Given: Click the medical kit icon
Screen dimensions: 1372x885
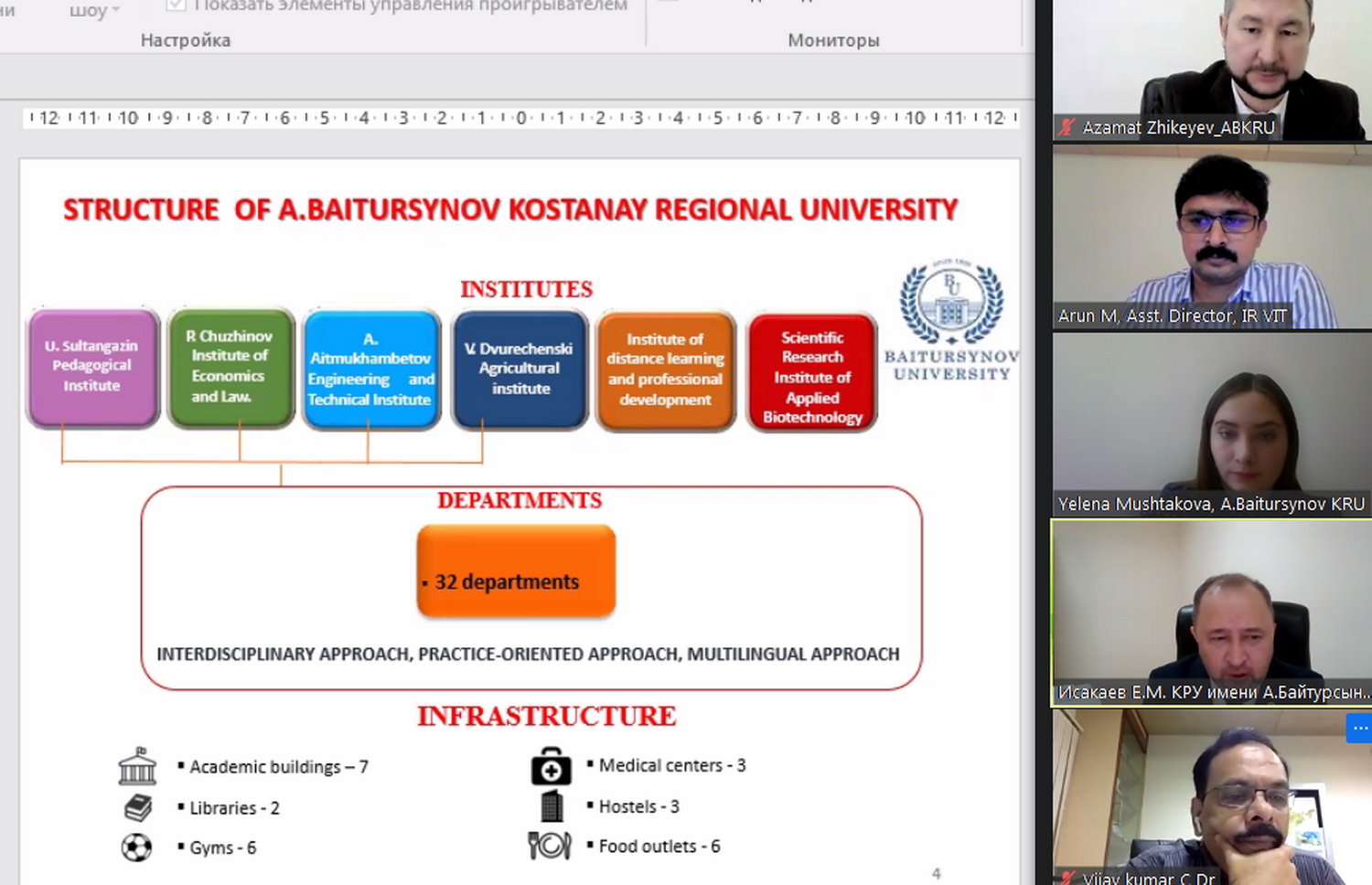Looking at the screenshot, I should 551,766.
